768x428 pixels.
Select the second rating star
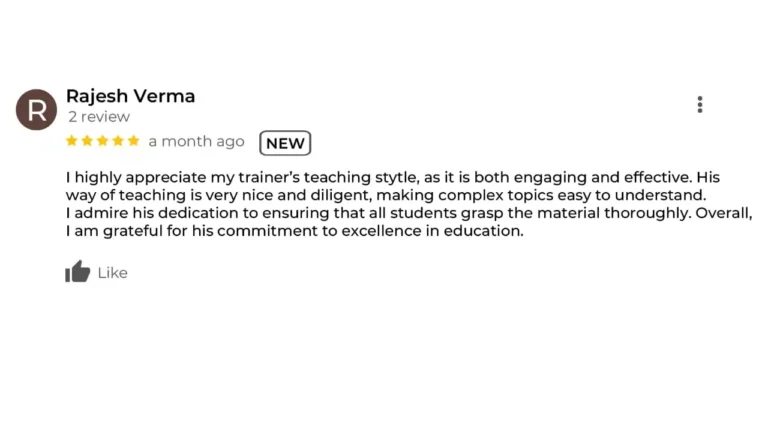coord(87,141)
